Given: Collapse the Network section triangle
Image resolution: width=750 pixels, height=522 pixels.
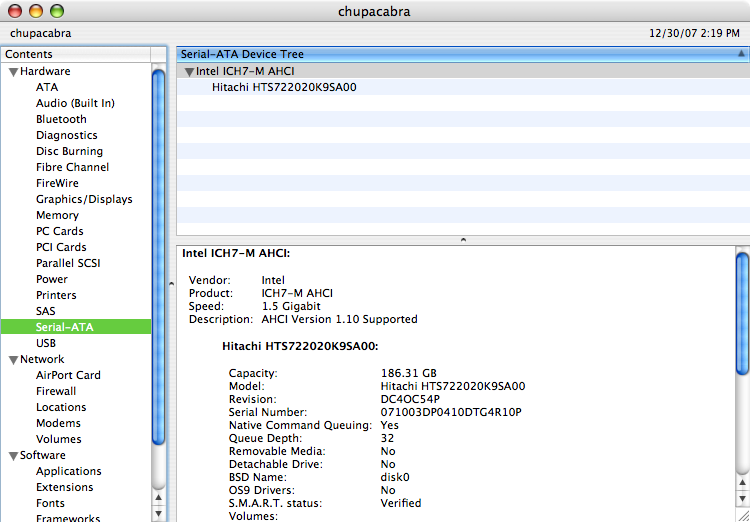Looking at the screenshot, I should click(x=13, y=360).
